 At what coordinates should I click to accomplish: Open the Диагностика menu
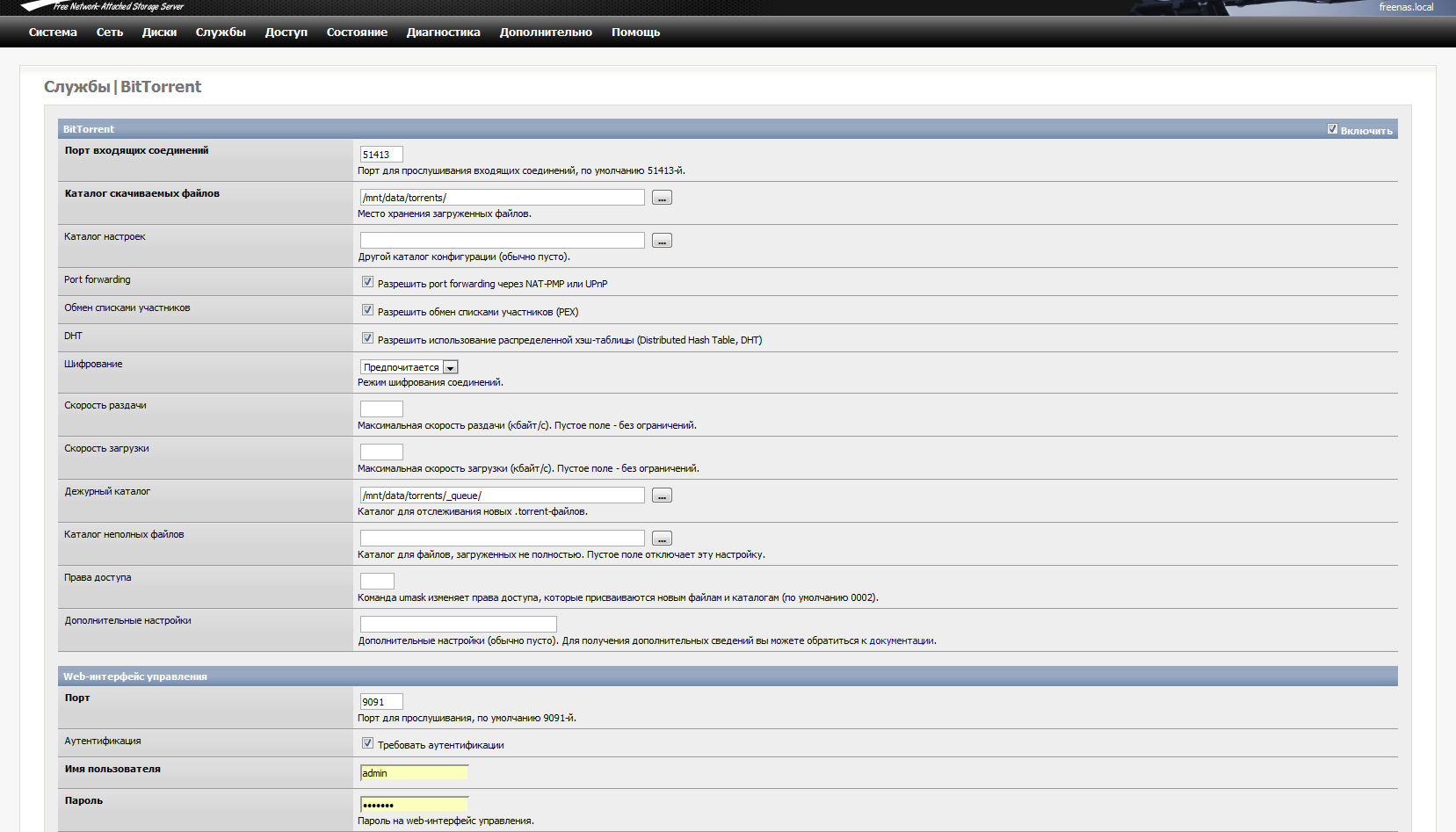(443, 33)
